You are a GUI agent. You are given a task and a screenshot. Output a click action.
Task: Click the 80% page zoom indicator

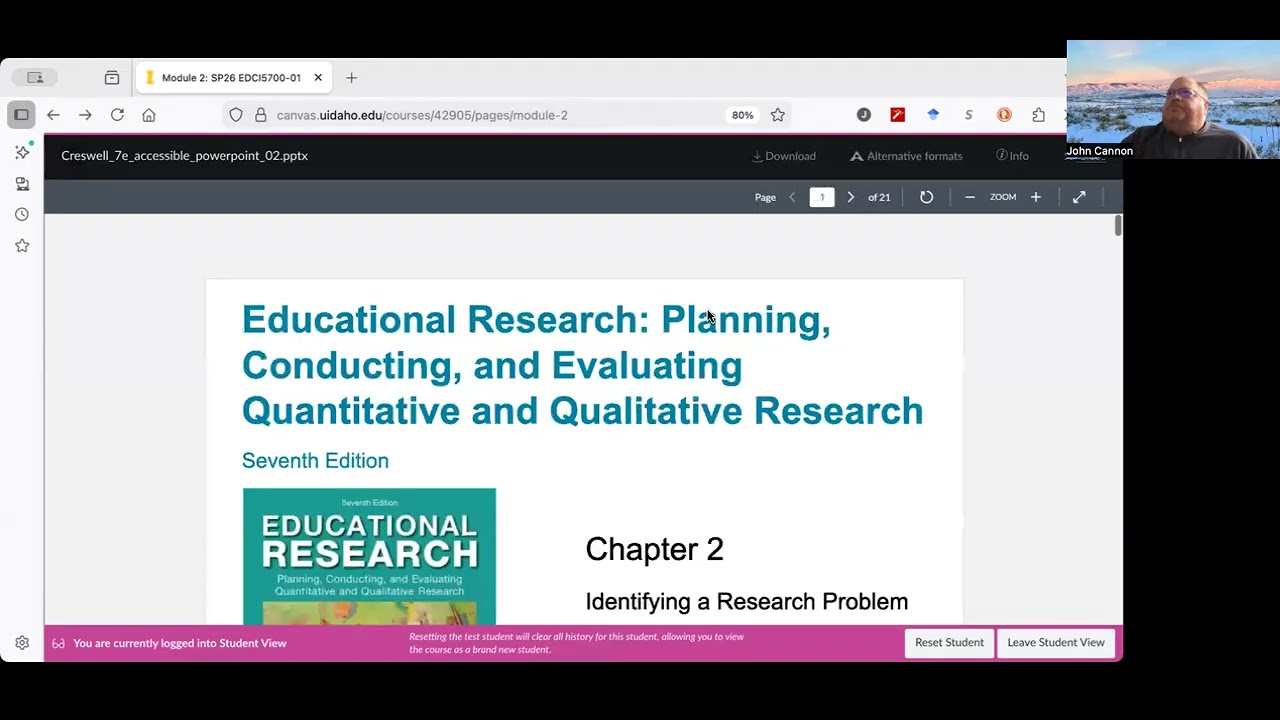point(742,115)
